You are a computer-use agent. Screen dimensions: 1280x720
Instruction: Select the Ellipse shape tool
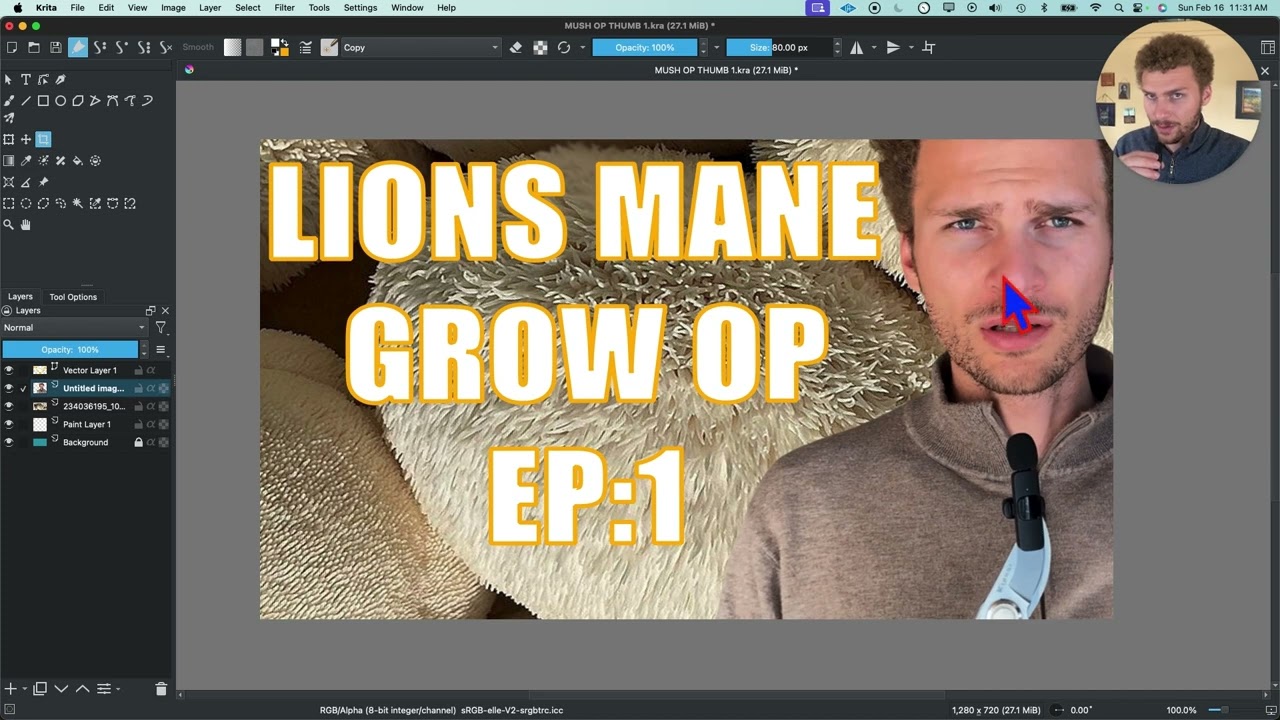(61, 101)
